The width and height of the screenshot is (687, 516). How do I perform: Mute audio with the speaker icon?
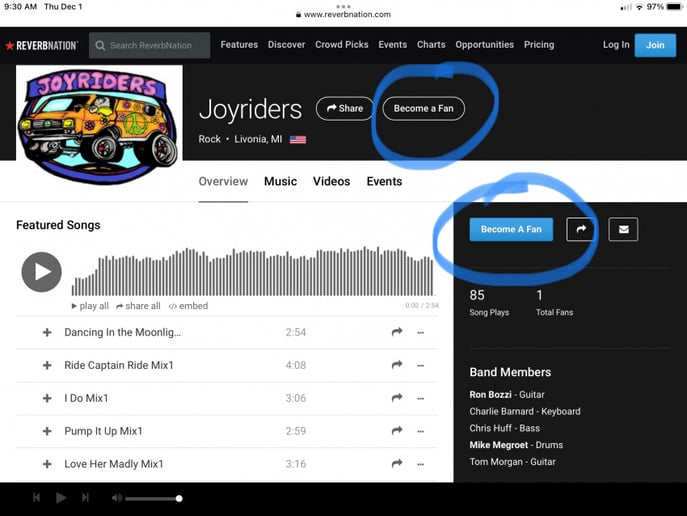pos(117,498)
